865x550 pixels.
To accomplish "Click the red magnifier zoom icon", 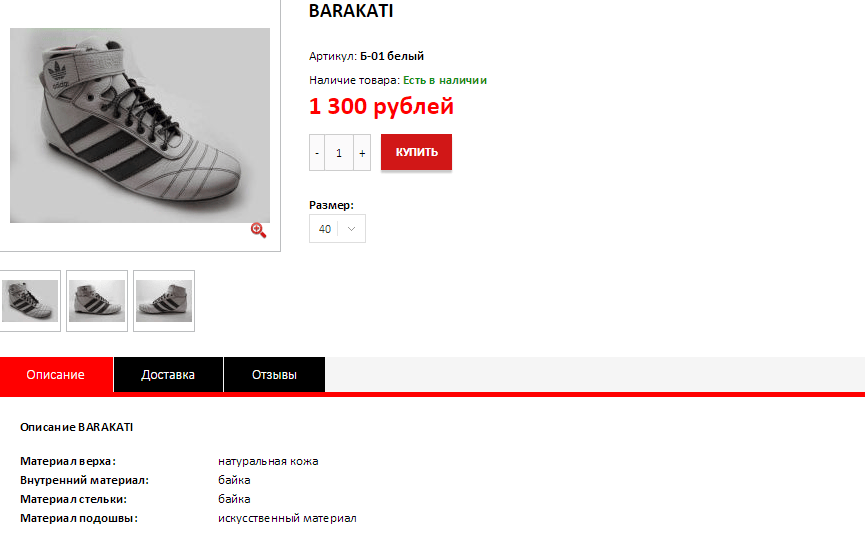I will click(x=258, y=230).
